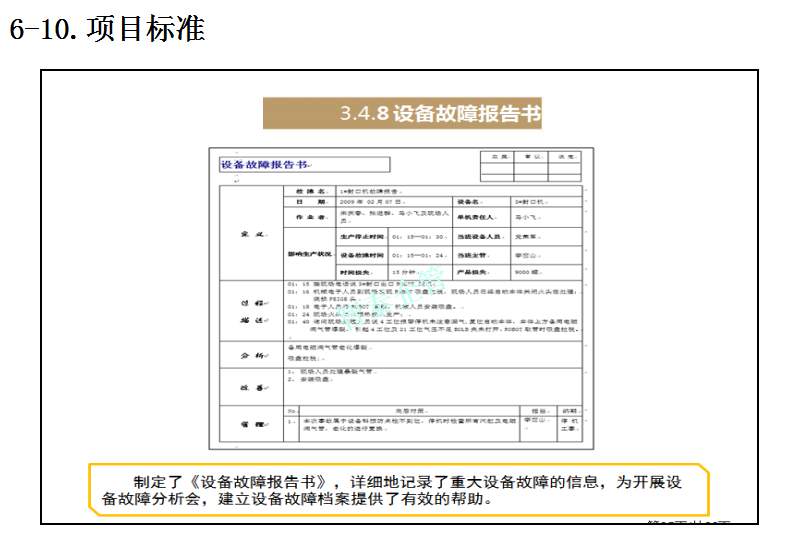Image resolution: width=804 pixels, height=535 pixels.
Task: Click the "设备故障时间" cell
Action: tap(362, 254)
